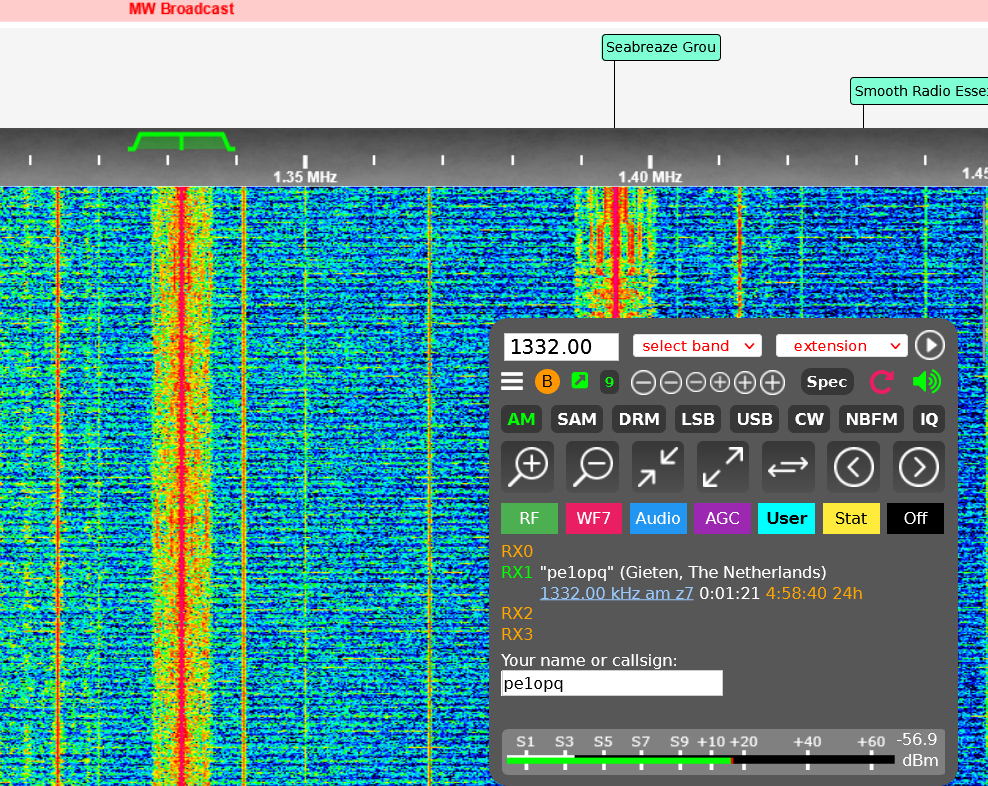This screenshot has height=786, width=988.
Task: Click the zoom out magnifier icon
Action: click(x=593, y=466)
